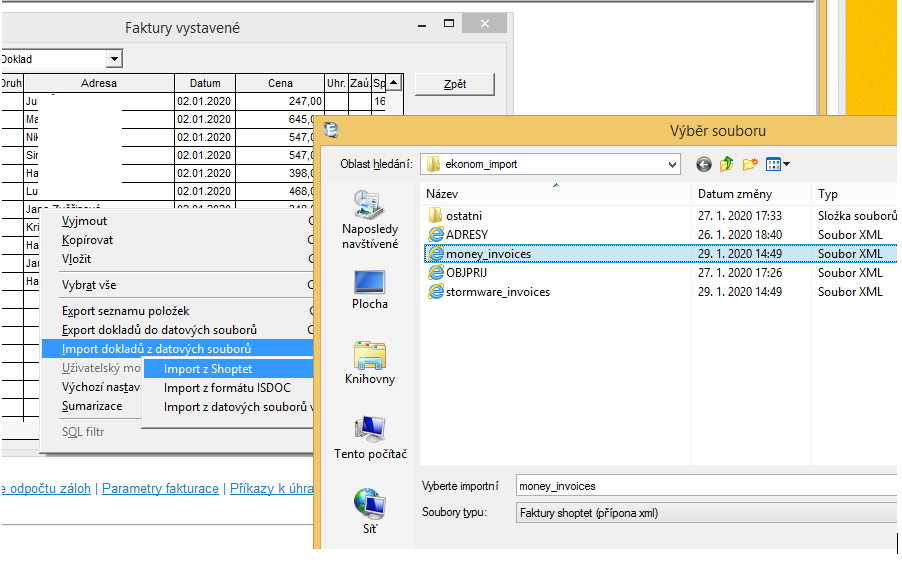This screenshot has height=563, width=902.
Task: Go up one folder level
Action: [x=727, y=164]
